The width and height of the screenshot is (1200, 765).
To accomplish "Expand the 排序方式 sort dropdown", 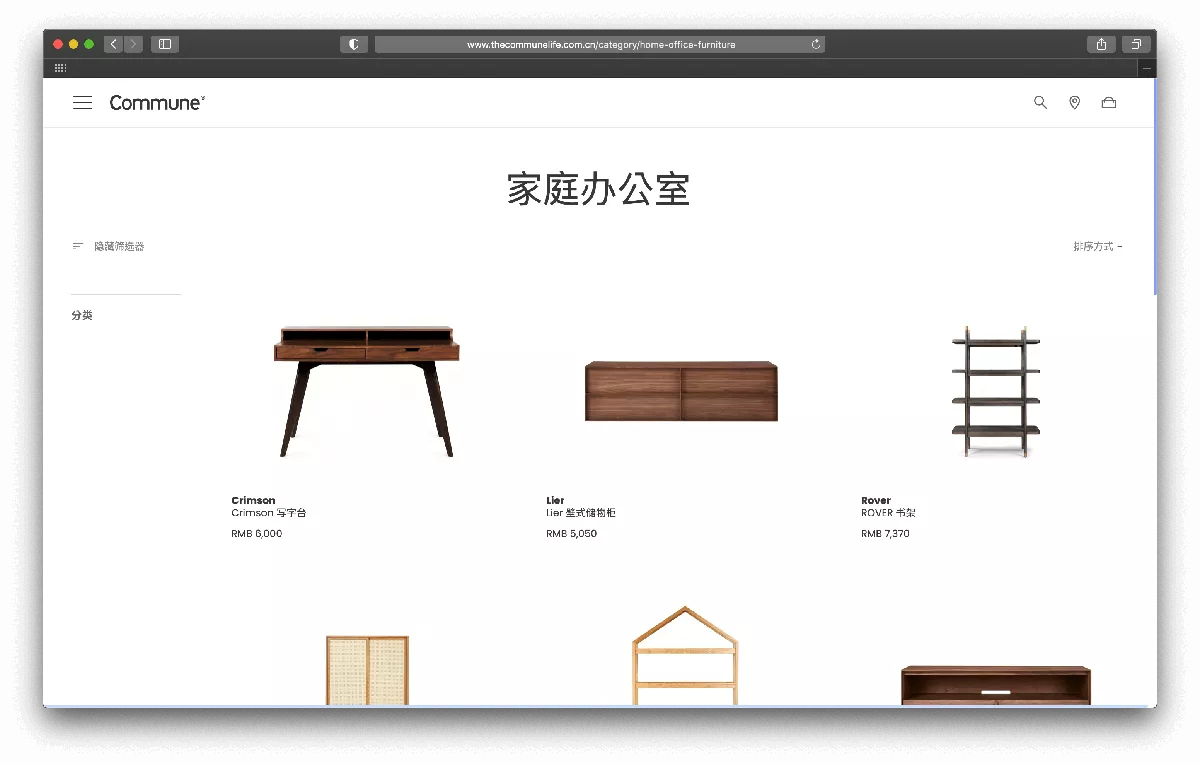I will [x=1097, y=246].
